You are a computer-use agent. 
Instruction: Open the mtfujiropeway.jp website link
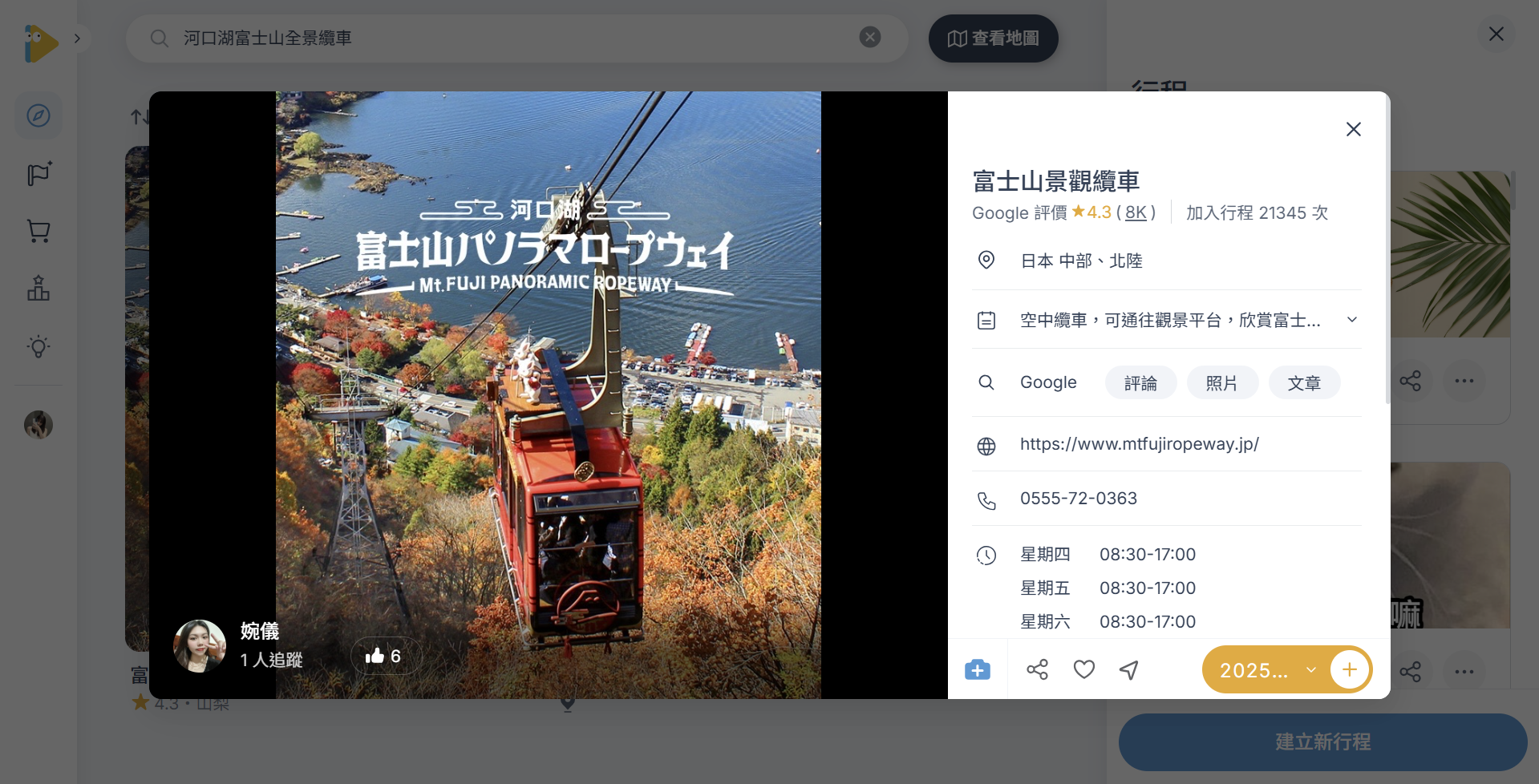click(1139, 443)
